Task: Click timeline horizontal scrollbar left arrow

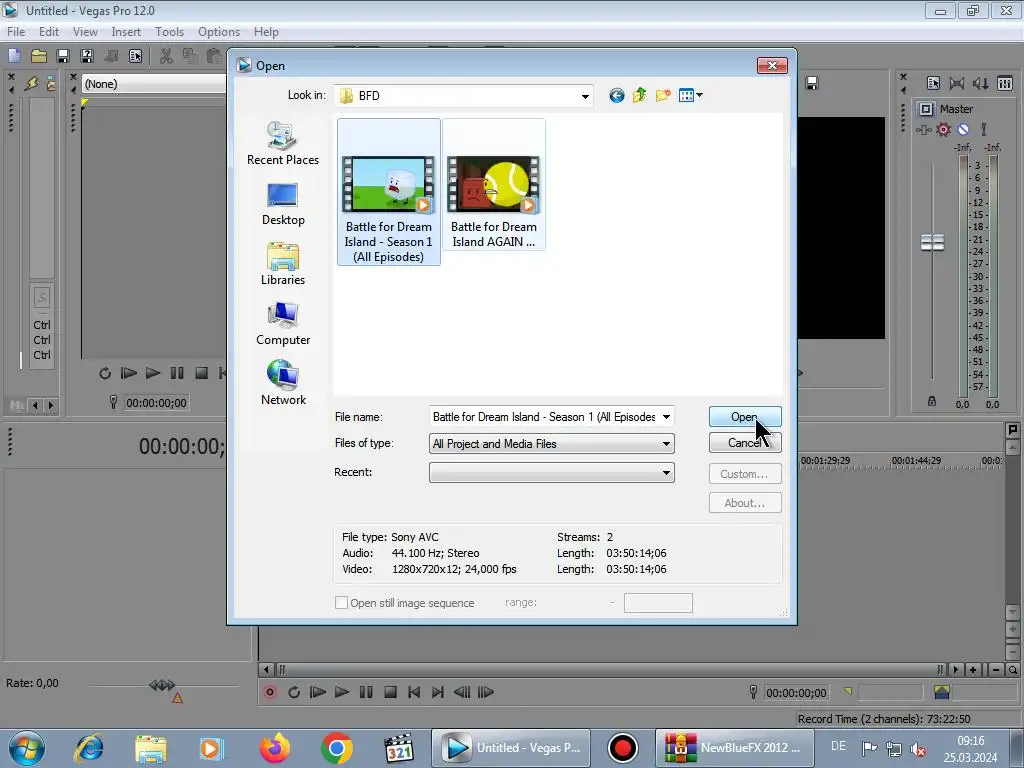Action: pyautogui.click(x=266, y=669)
